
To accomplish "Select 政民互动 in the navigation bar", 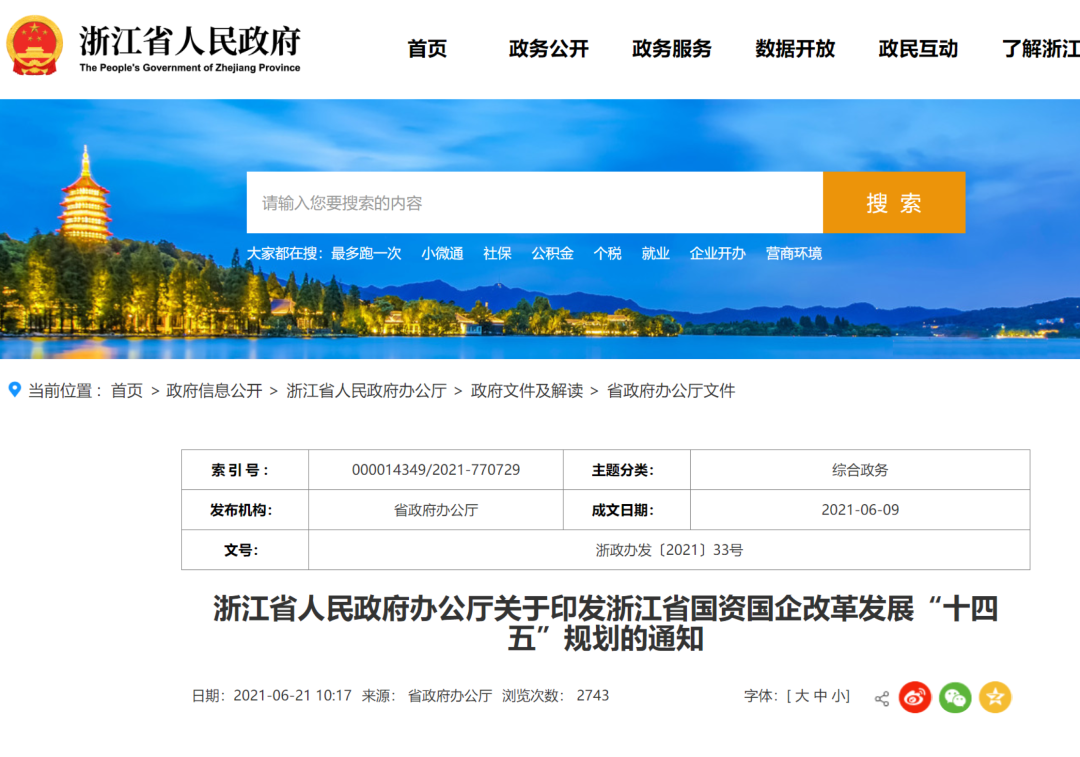I will [918, 48].
